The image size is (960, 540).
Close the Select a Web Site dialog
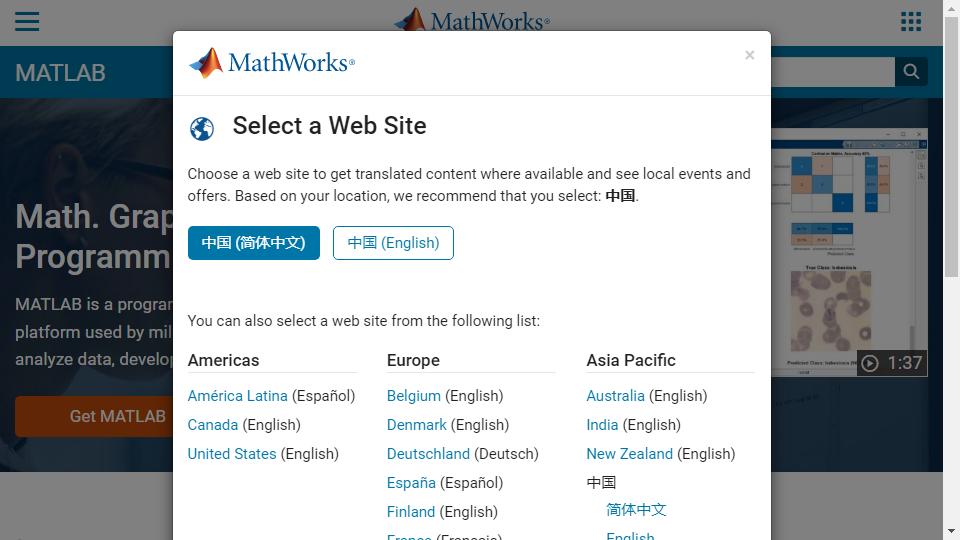click(x=749, y=56)
